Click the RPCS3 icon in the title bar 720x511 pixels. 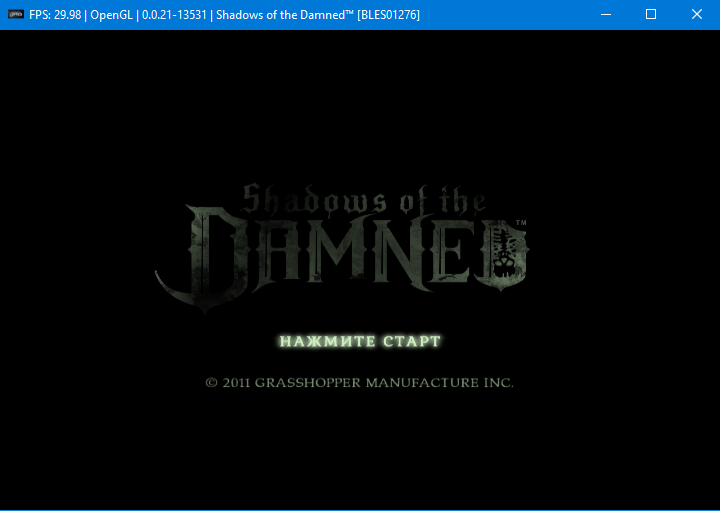(16, 15)
